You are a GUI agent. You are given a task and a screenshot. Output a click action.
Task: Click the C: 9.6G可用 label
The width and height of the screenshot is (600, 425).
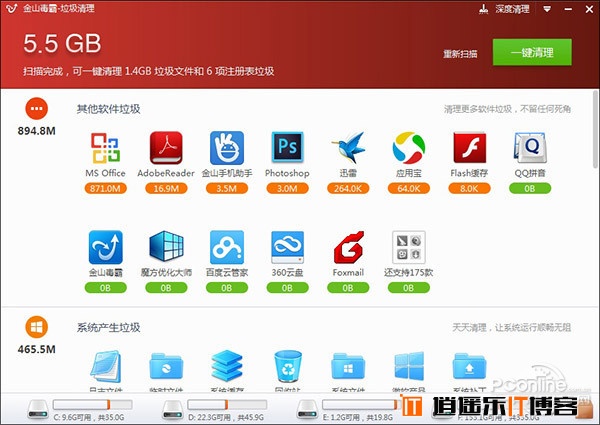pyautogui.click(x=89, y=417)
